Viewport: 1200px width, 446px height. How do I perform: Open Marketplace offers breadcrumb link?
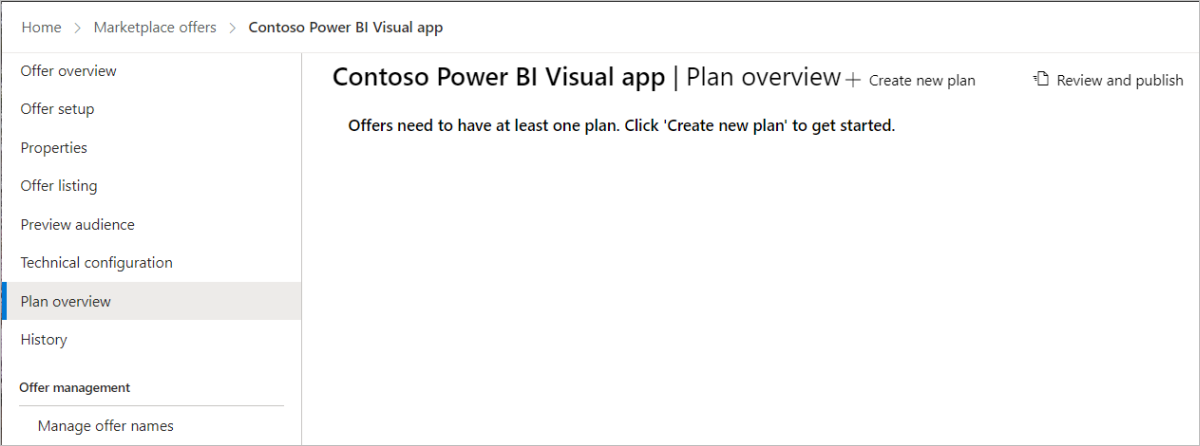155,28
